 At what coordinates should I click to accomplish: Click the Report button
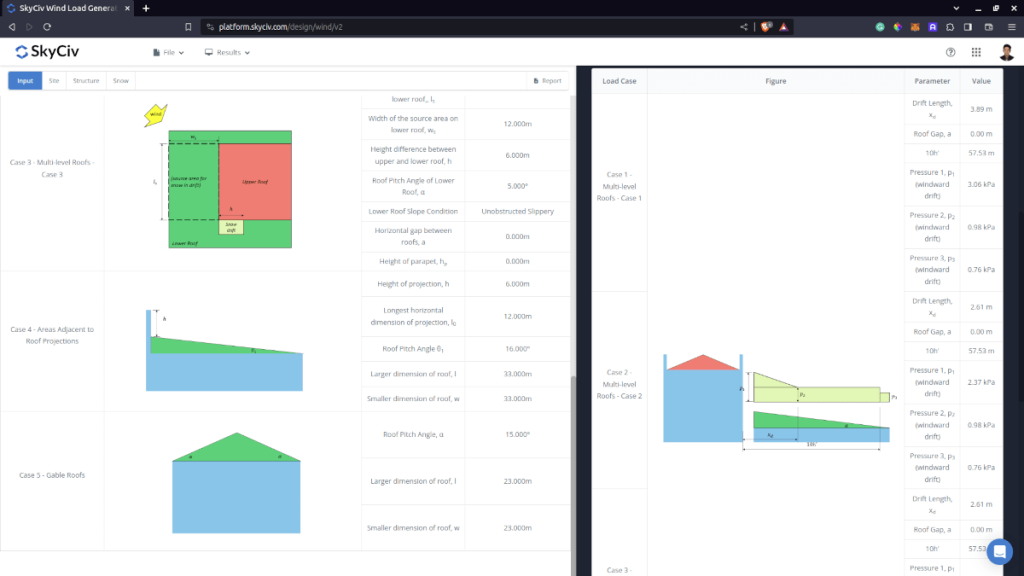click(x=547, y=80)
